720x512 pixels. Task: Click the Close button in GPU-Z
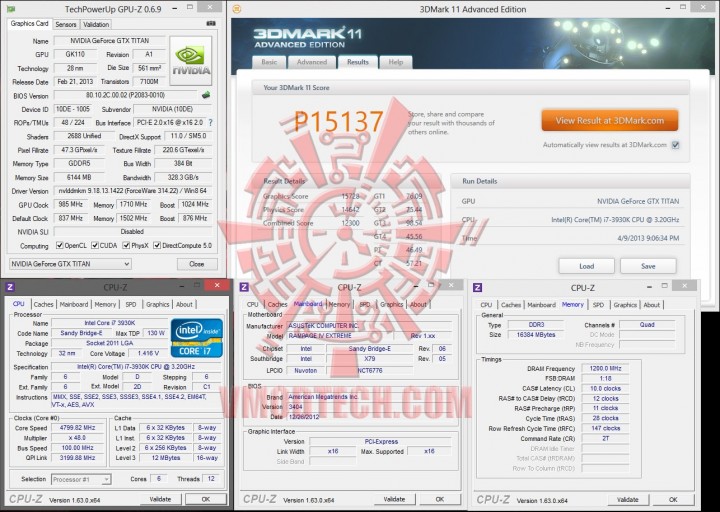point(197,264)
